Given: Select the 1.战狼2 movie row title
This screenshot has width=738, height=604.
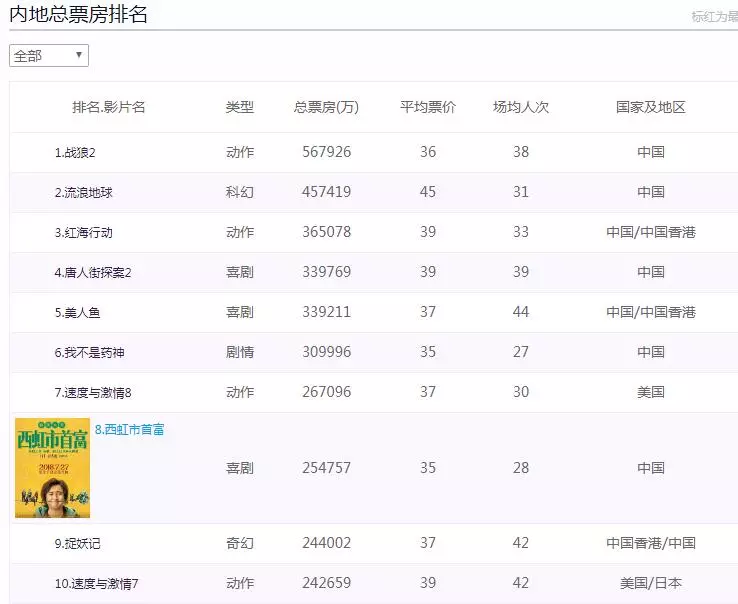Looking at the screenshot, I should coord(75,153).
